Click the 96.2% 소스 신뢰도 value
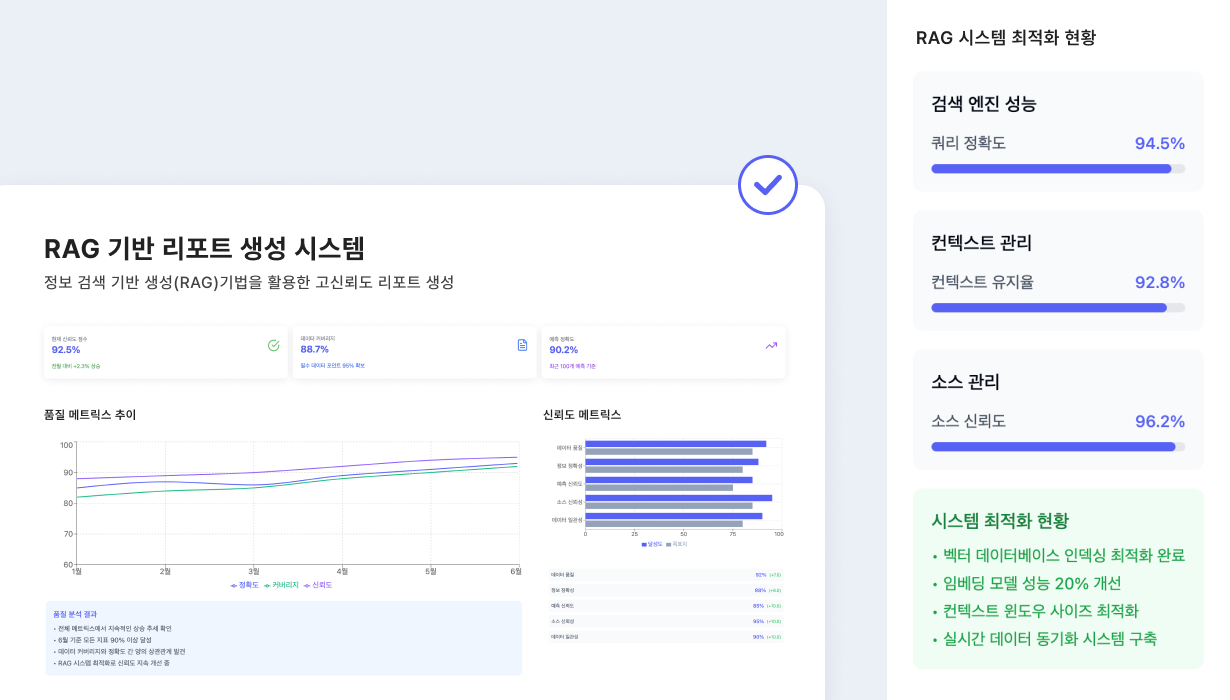The width and height of the screenshot is (1230, 700). click(x=1160, y=421)
